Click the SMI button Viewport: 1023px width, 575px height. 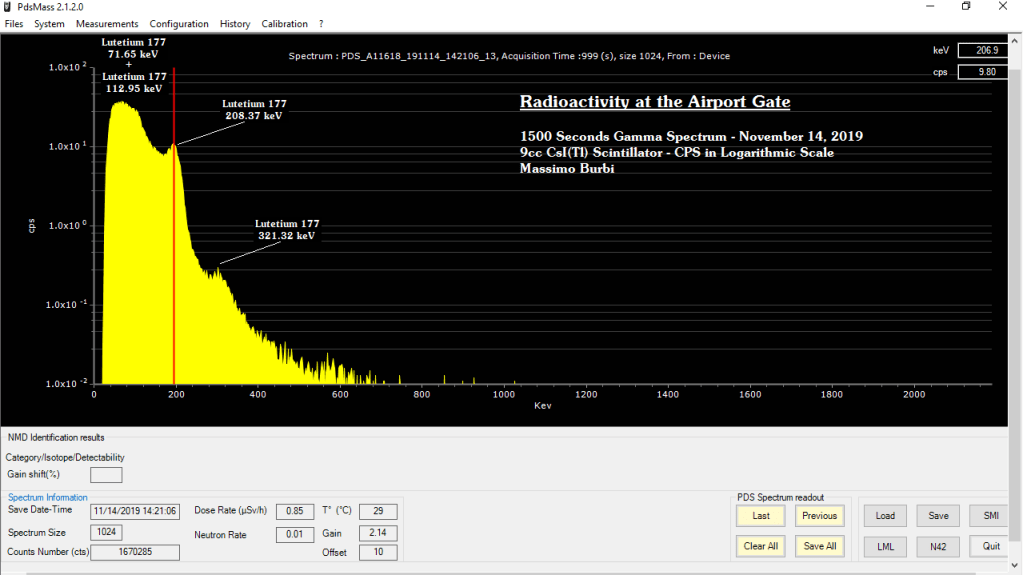[x=990, y=516]
